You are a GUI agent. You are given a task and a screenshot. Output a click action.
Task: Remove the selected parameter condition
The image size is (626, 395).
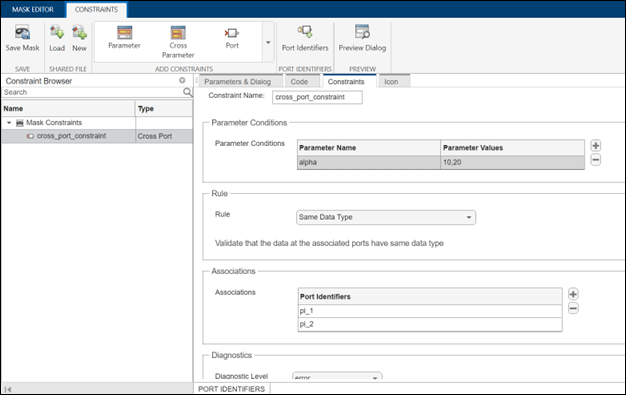[596, 160]
